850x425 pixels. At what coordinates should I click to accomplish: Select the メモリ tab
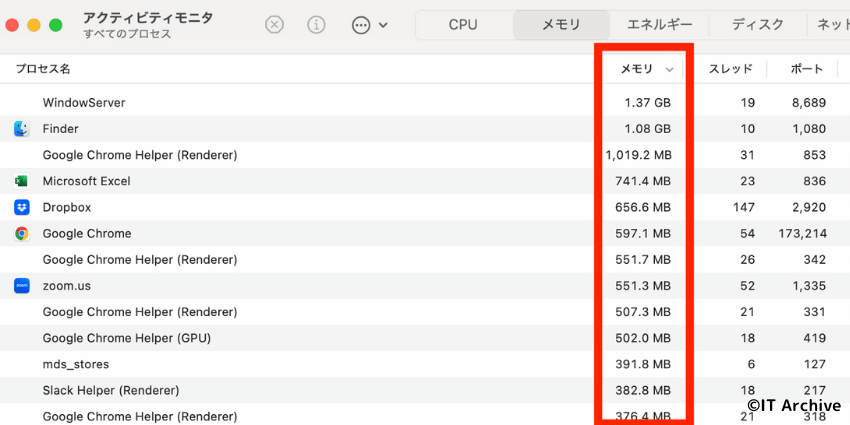point(561,25)
